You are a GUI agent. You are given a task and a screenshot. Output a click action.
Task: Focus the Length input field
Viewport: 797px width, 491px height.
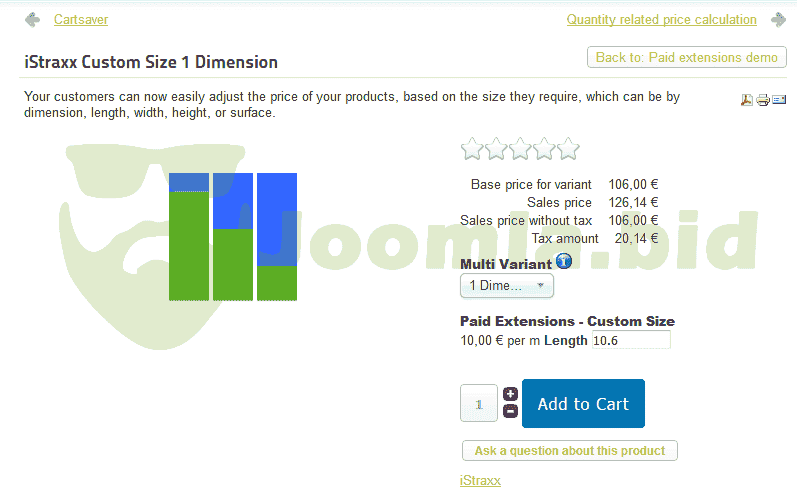[631, 340]
